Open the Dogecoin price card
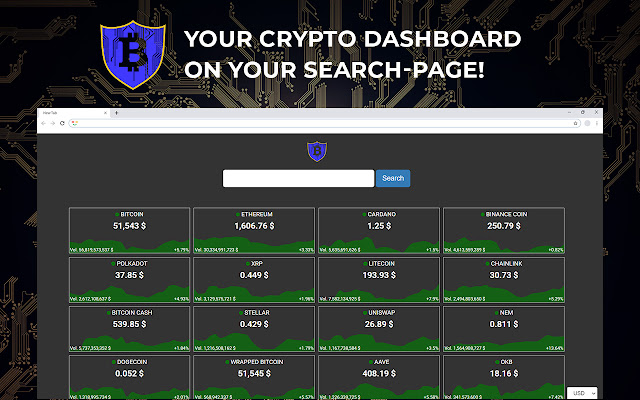640x400 pixels. pyautogui.click(x=130, y=378)
